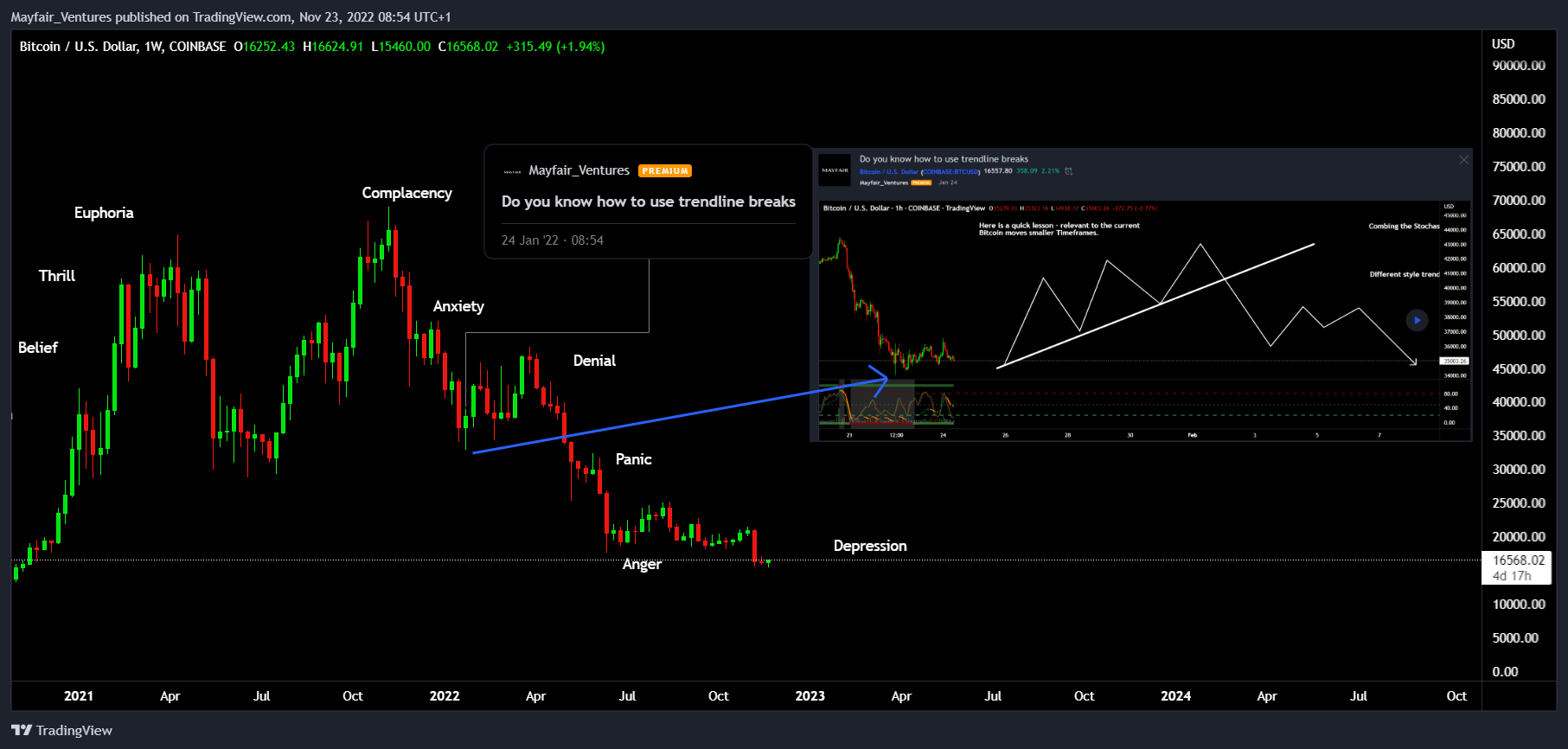Click the TradingView logo at bottom left
The height and width of the screenshot is (749, 1568).
[62, 731]
